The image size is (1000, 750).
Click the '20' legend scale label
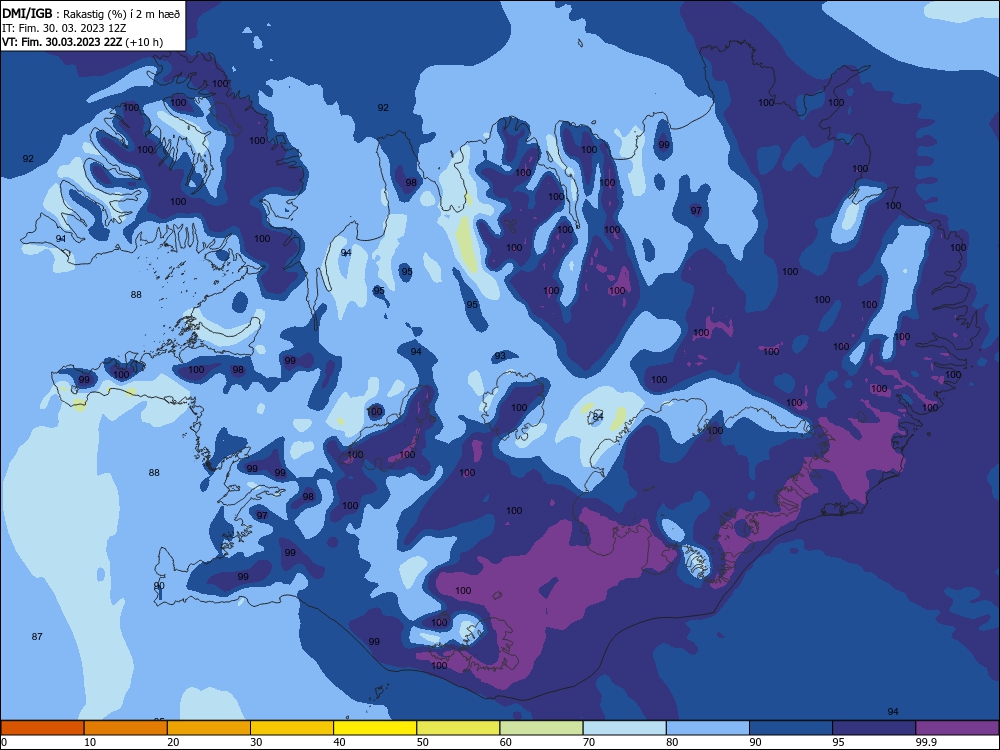tap(173, 742)
